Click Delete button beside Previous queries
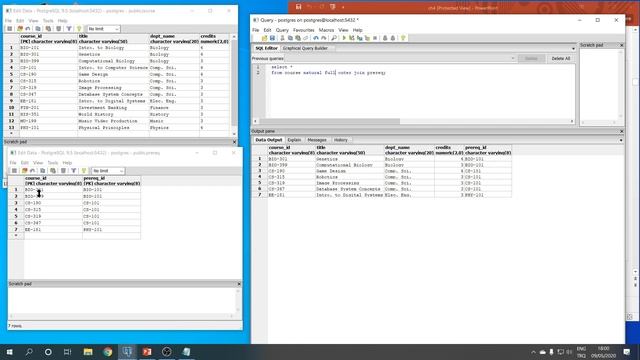Image resolution: width=640 pixels, height=360 pixels. click(x=531, y=59)
